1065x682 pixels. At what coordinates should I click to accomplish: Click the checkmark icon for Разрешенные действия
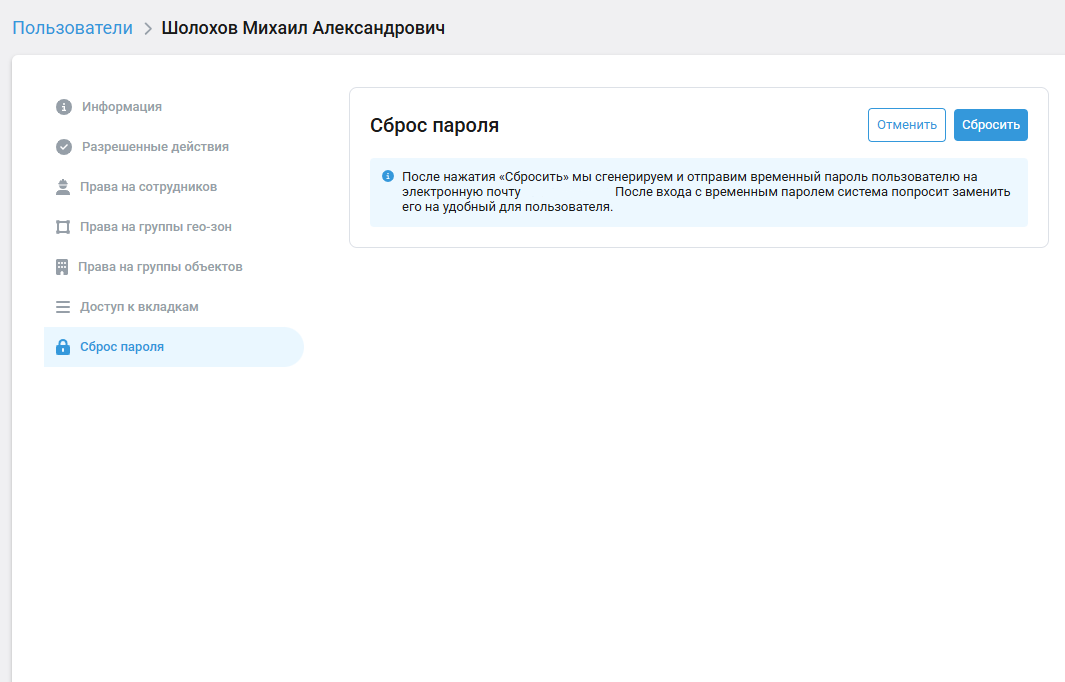64,147
